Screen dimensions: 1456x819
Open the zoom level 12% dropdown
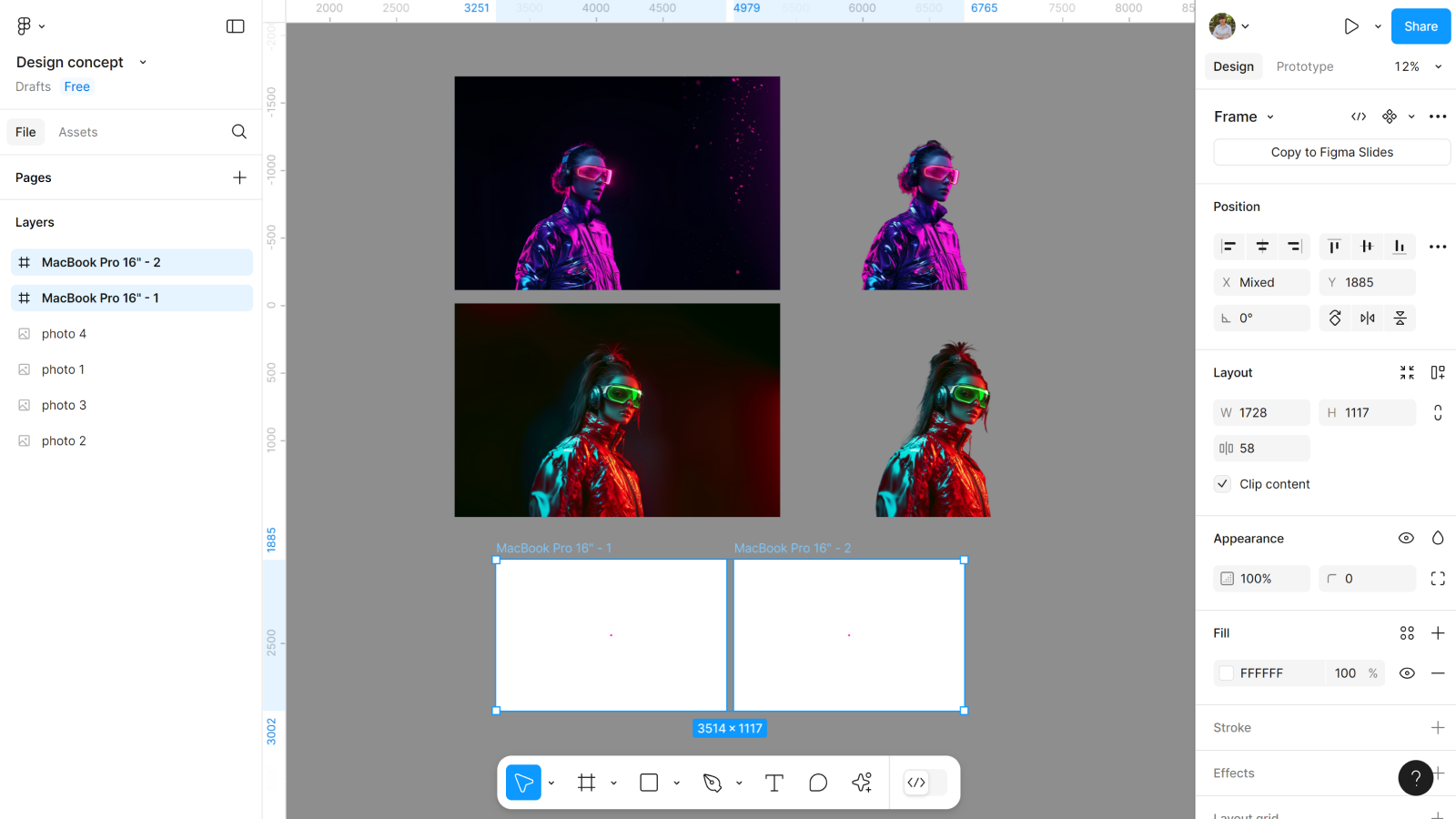1418,66
